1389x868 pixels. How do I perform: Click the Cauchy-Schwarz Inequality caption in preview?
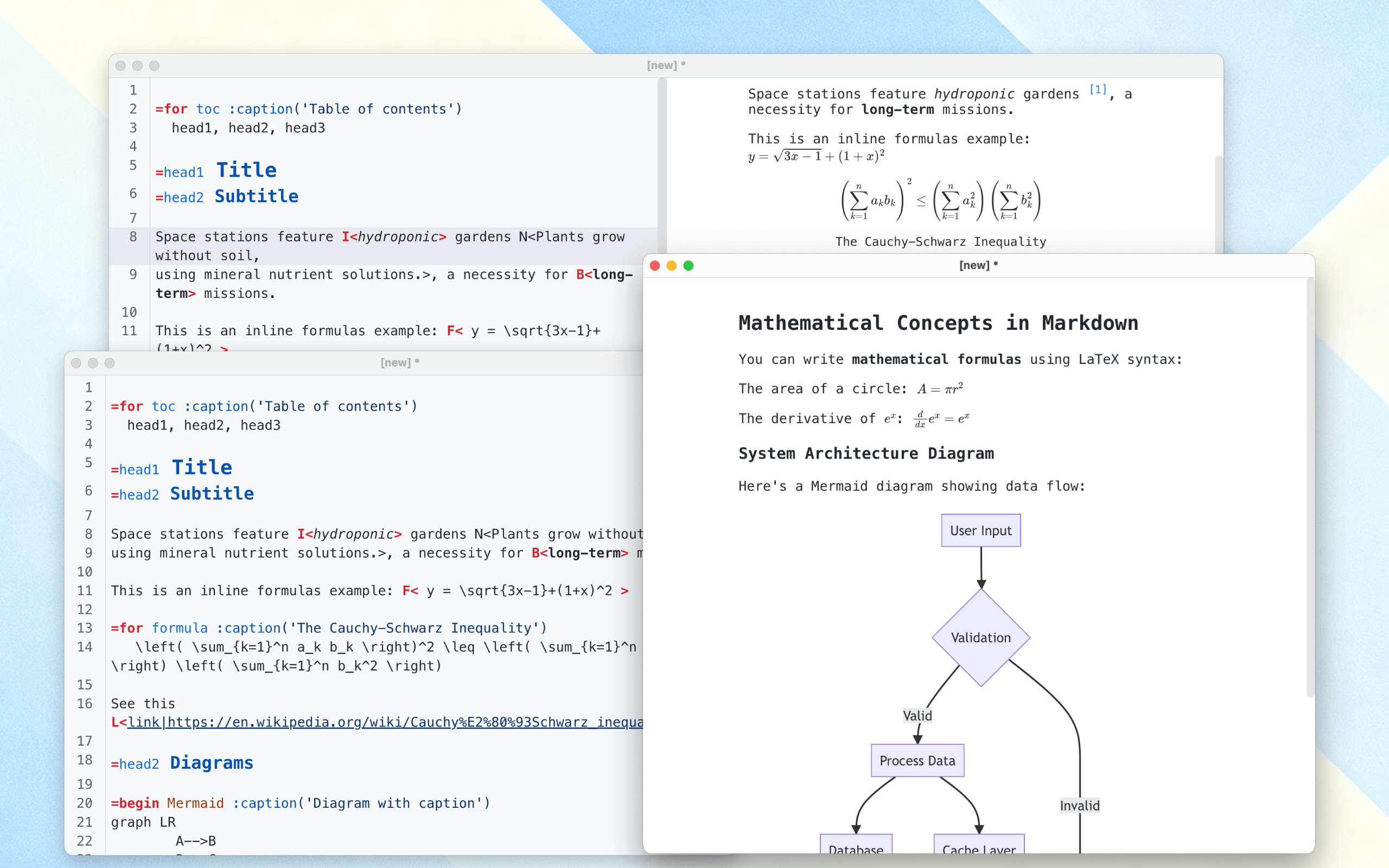[x=940, y=242]
